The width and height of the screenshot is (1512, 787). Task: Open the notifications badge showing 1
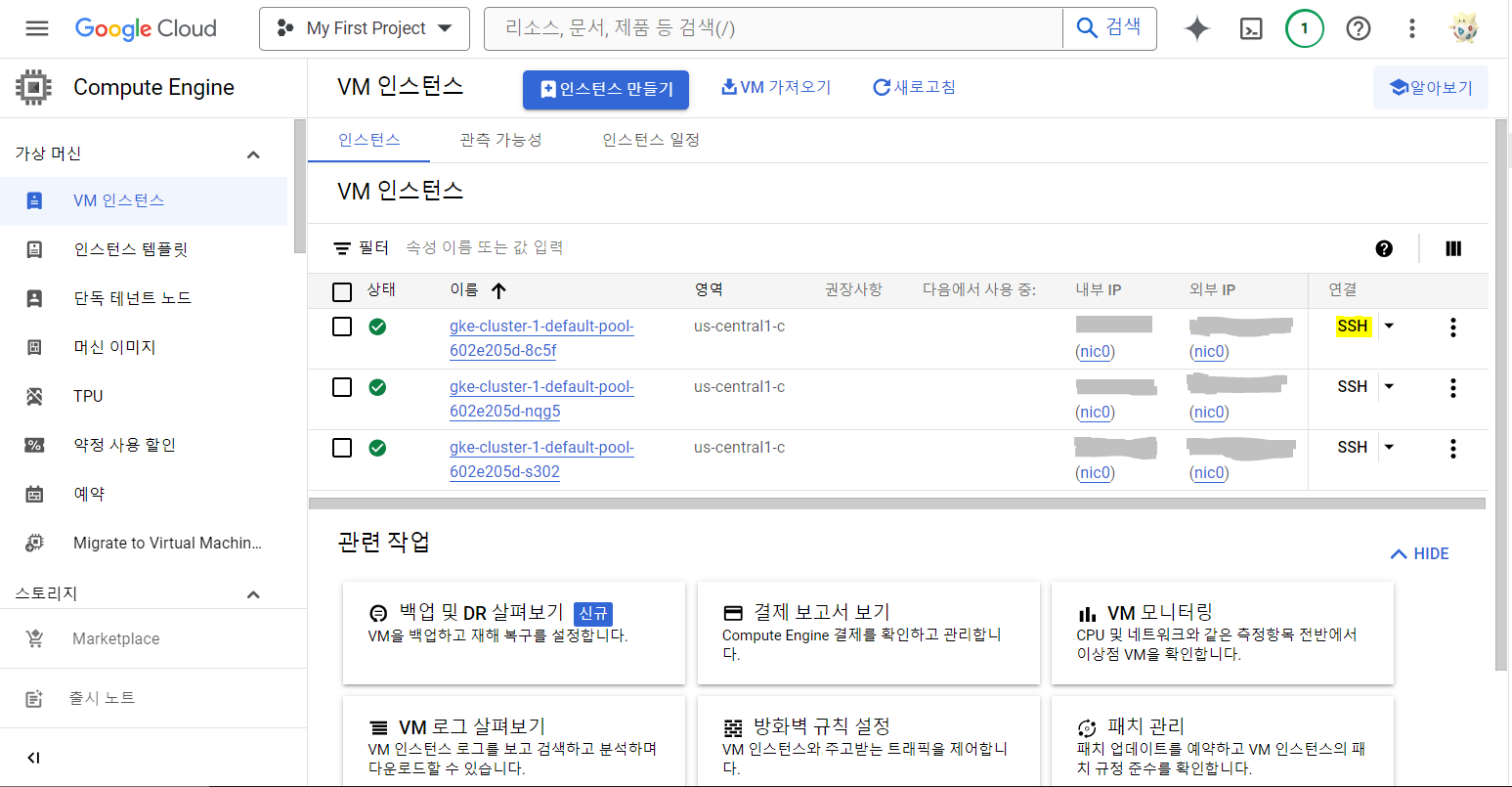1304,28
